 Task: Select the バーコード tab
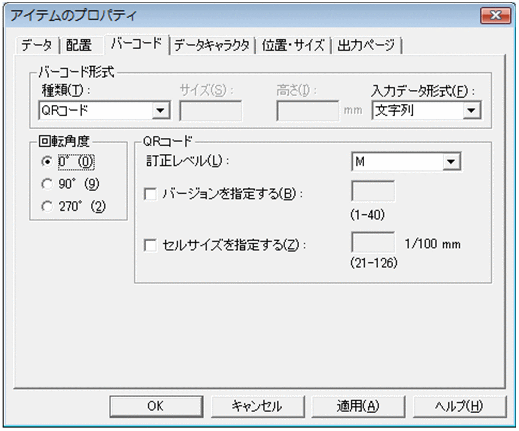click(136, 43)
